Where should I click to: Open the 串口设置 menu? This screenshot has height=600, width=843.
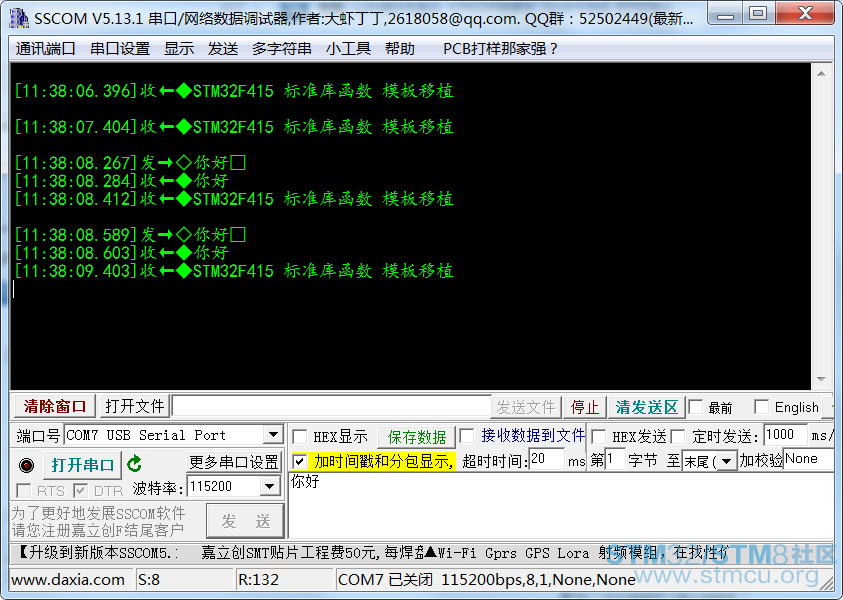(120, 49)
